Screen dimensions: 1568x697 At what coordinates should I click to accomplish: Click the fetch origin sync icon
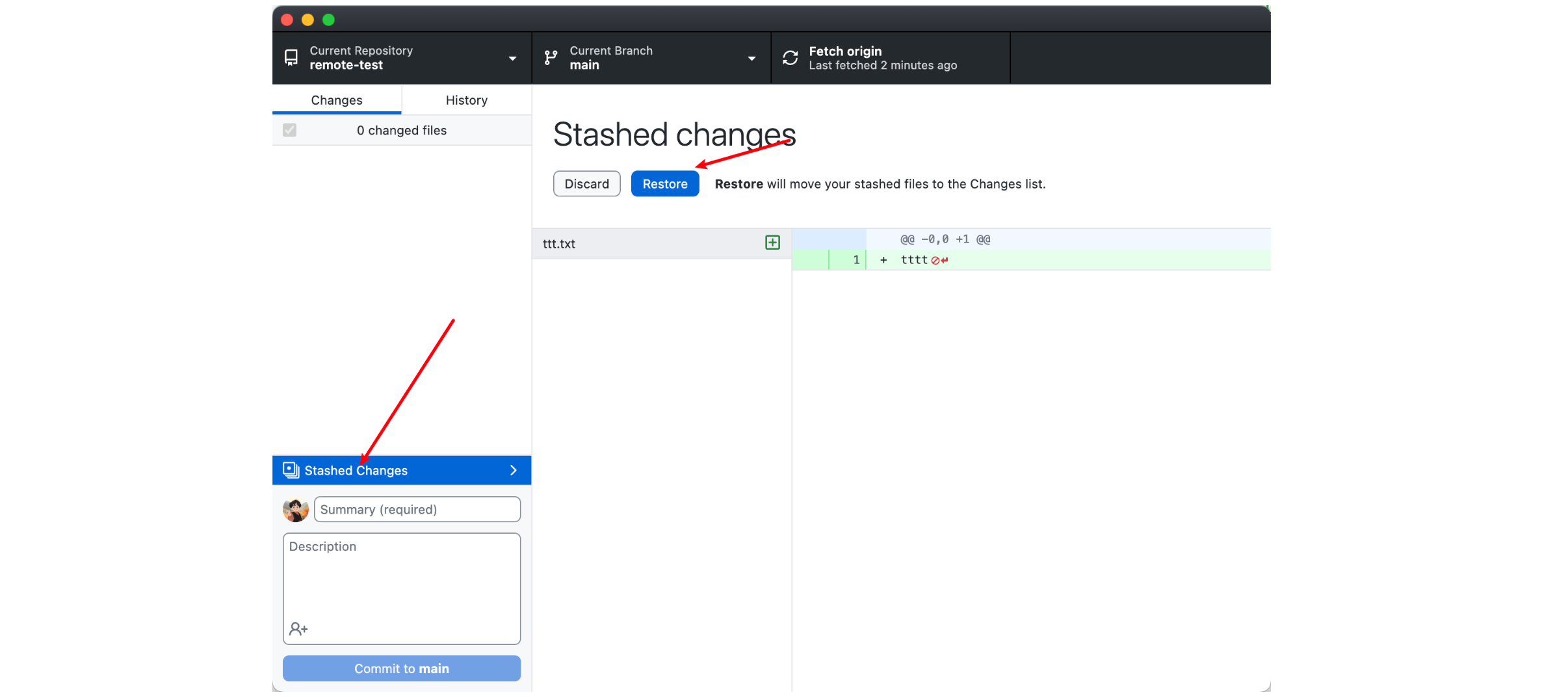(790, 58)
